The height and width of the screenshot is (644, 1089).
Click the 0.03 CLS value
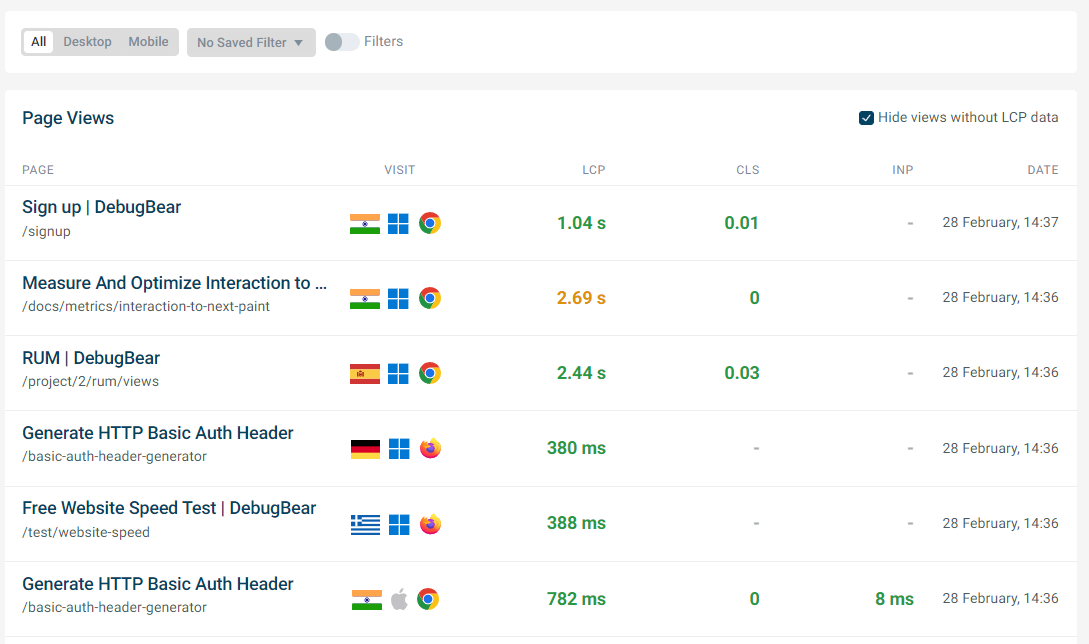coord(742,373)
